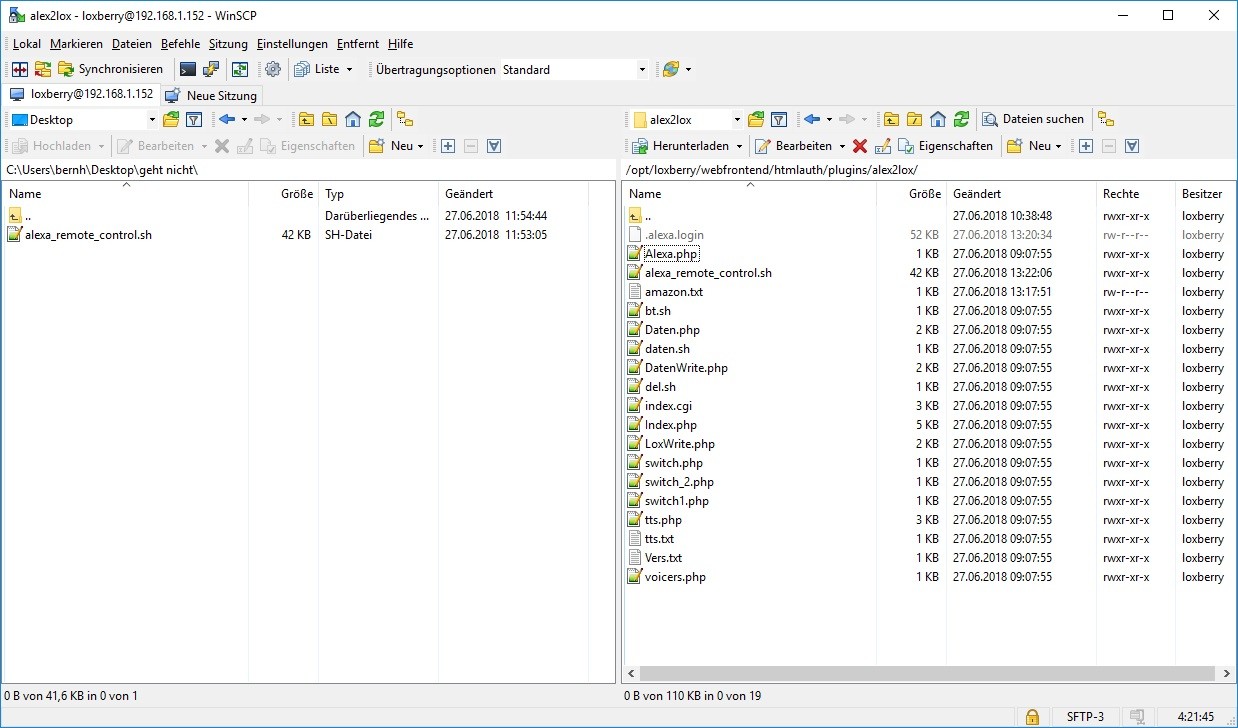Click the red delete icon in remote panel
Screen dimensions: 1238x728
[x=859, y=146]
